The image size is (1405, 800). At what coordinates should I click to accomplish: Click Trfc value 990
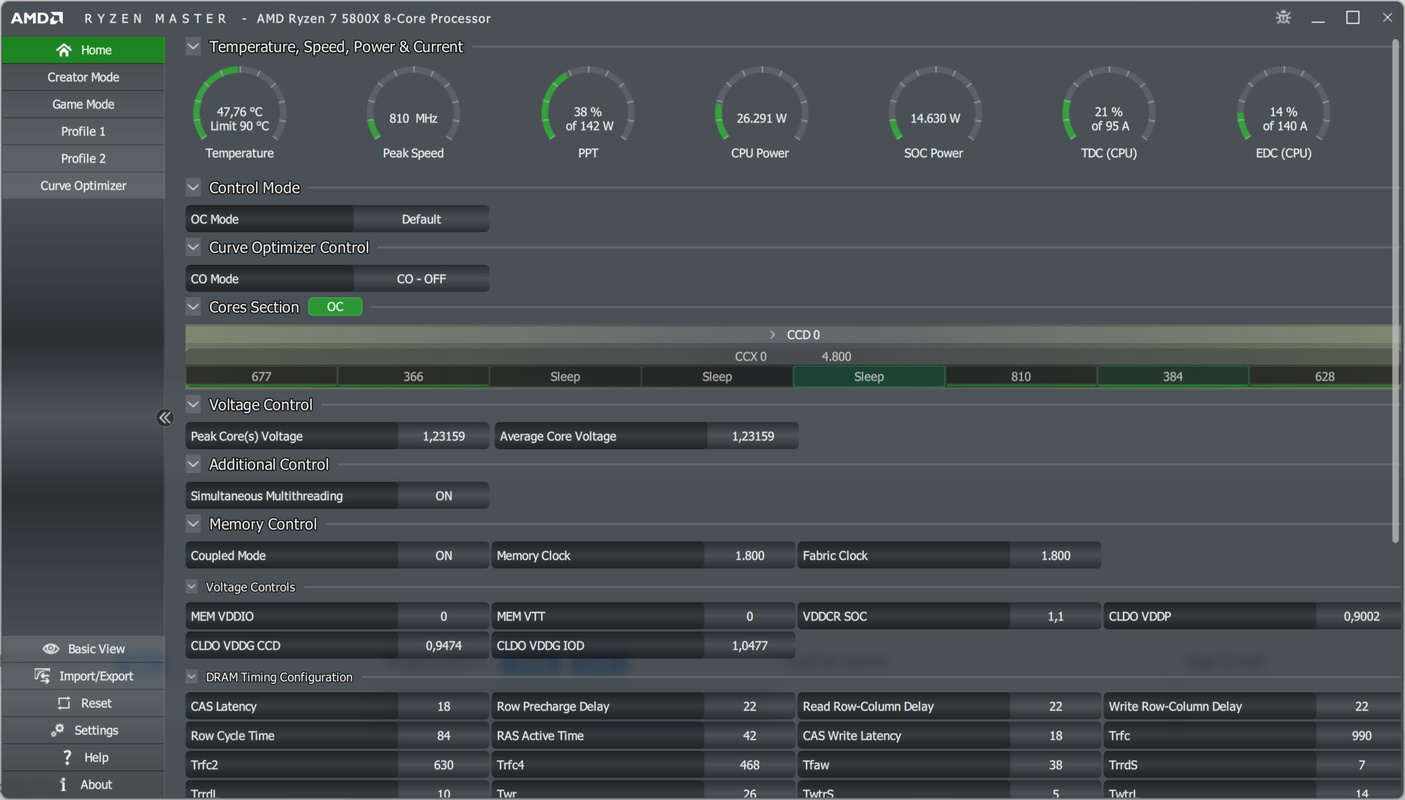tap(1361, 735)
